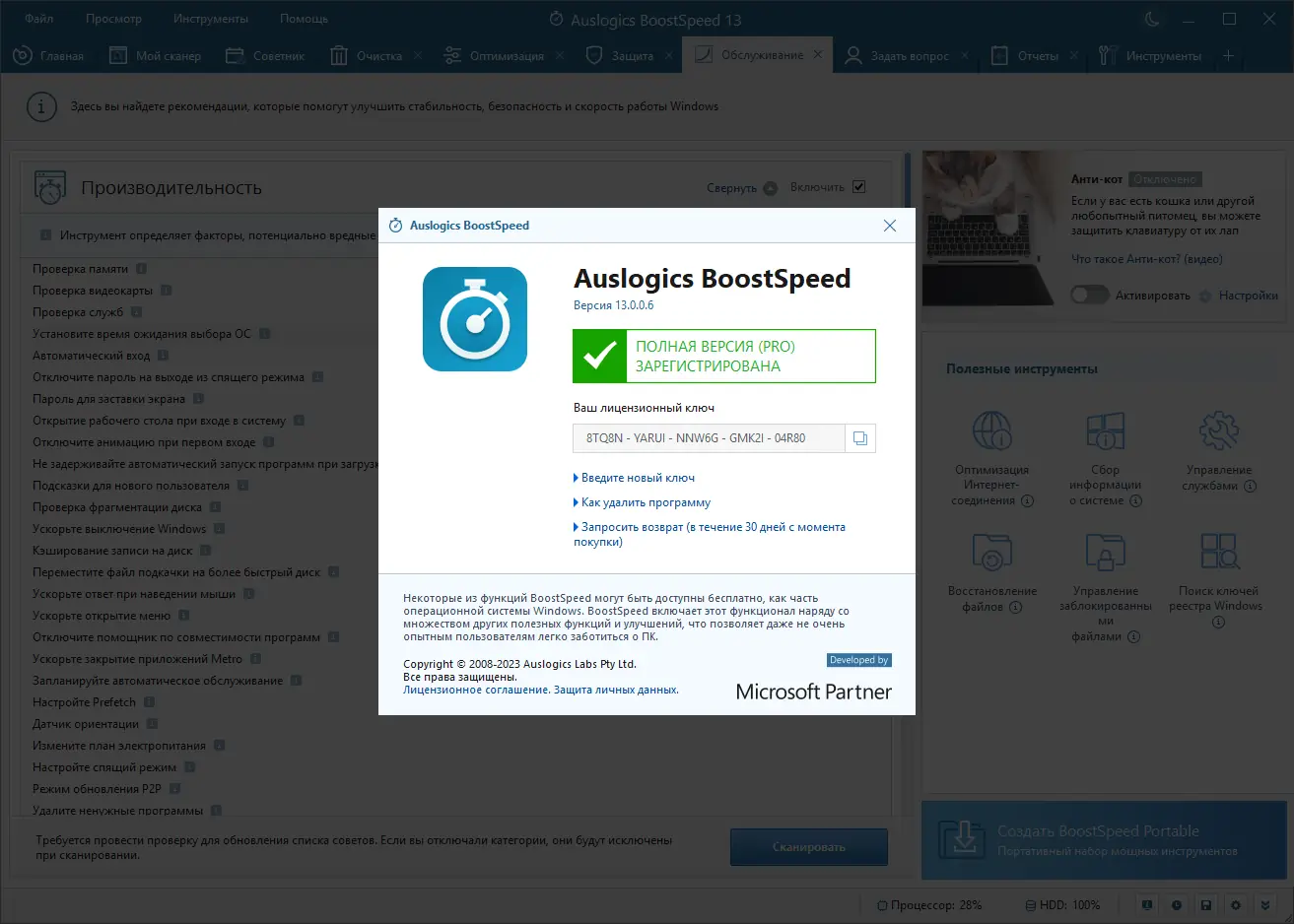Screen dimensions: 1294x924
Task: Open the Инструменты menu in menu bar
Action: pos(211,19)
